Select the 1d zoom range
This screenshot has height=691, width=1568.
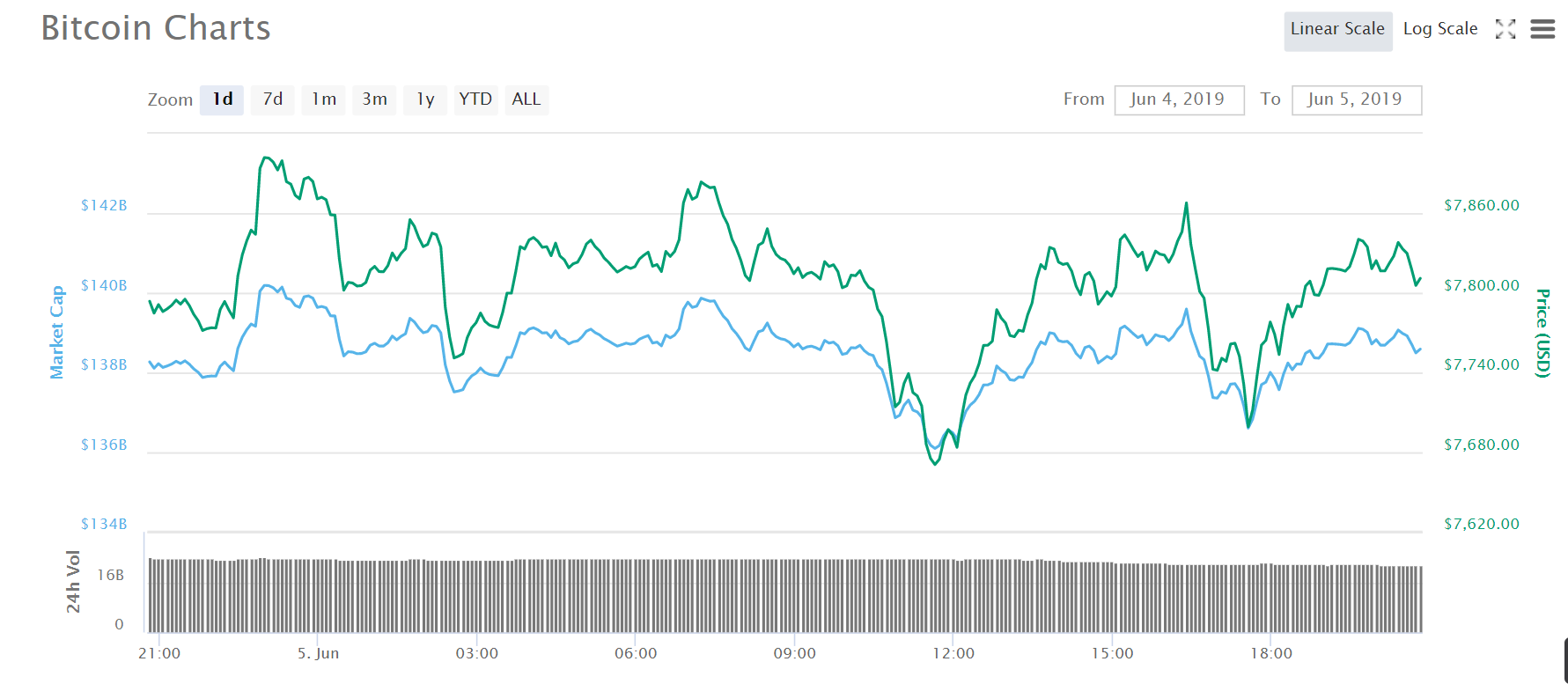tap(222, 99)
